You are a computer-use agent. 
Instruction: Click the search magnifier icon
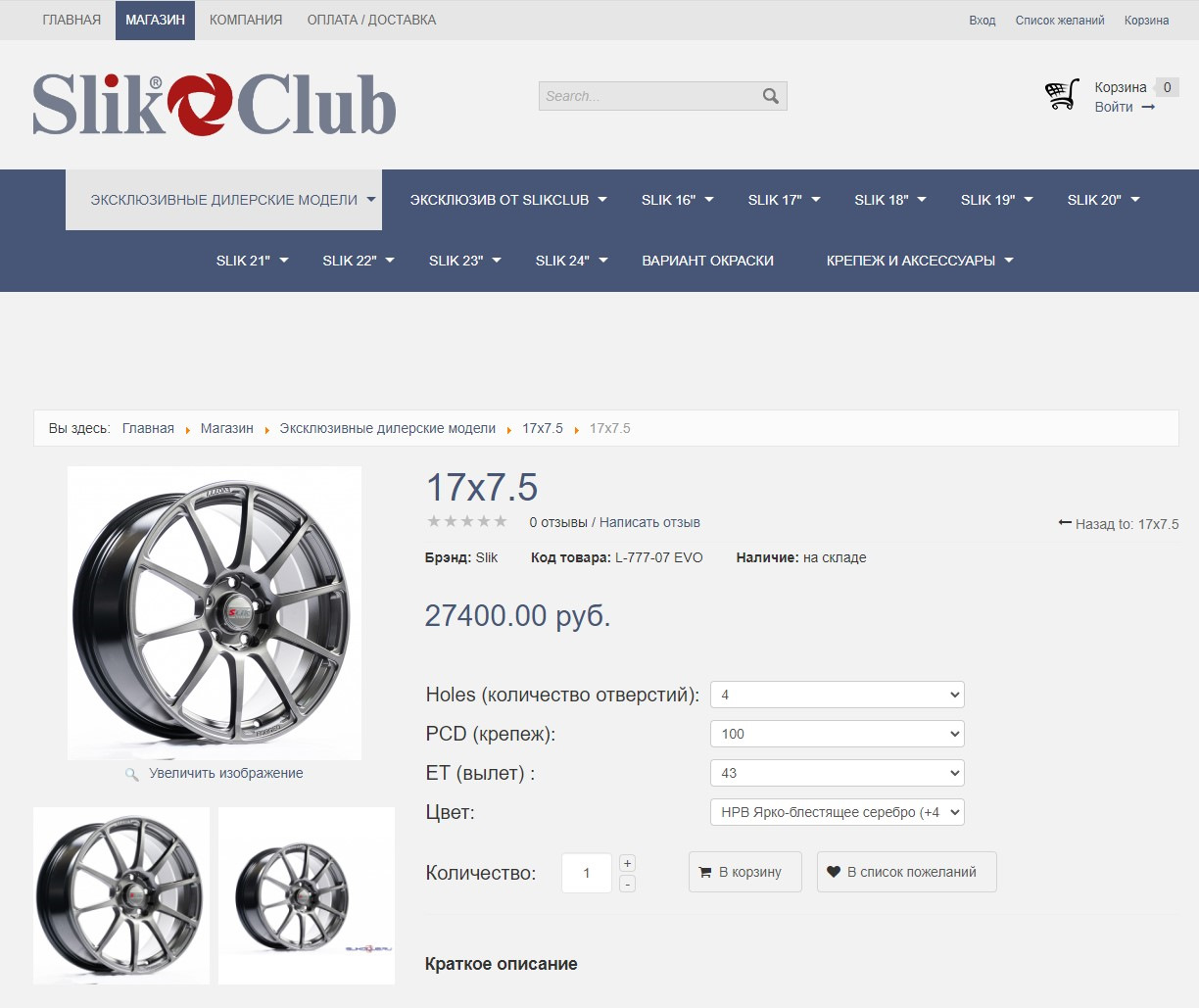771,96
